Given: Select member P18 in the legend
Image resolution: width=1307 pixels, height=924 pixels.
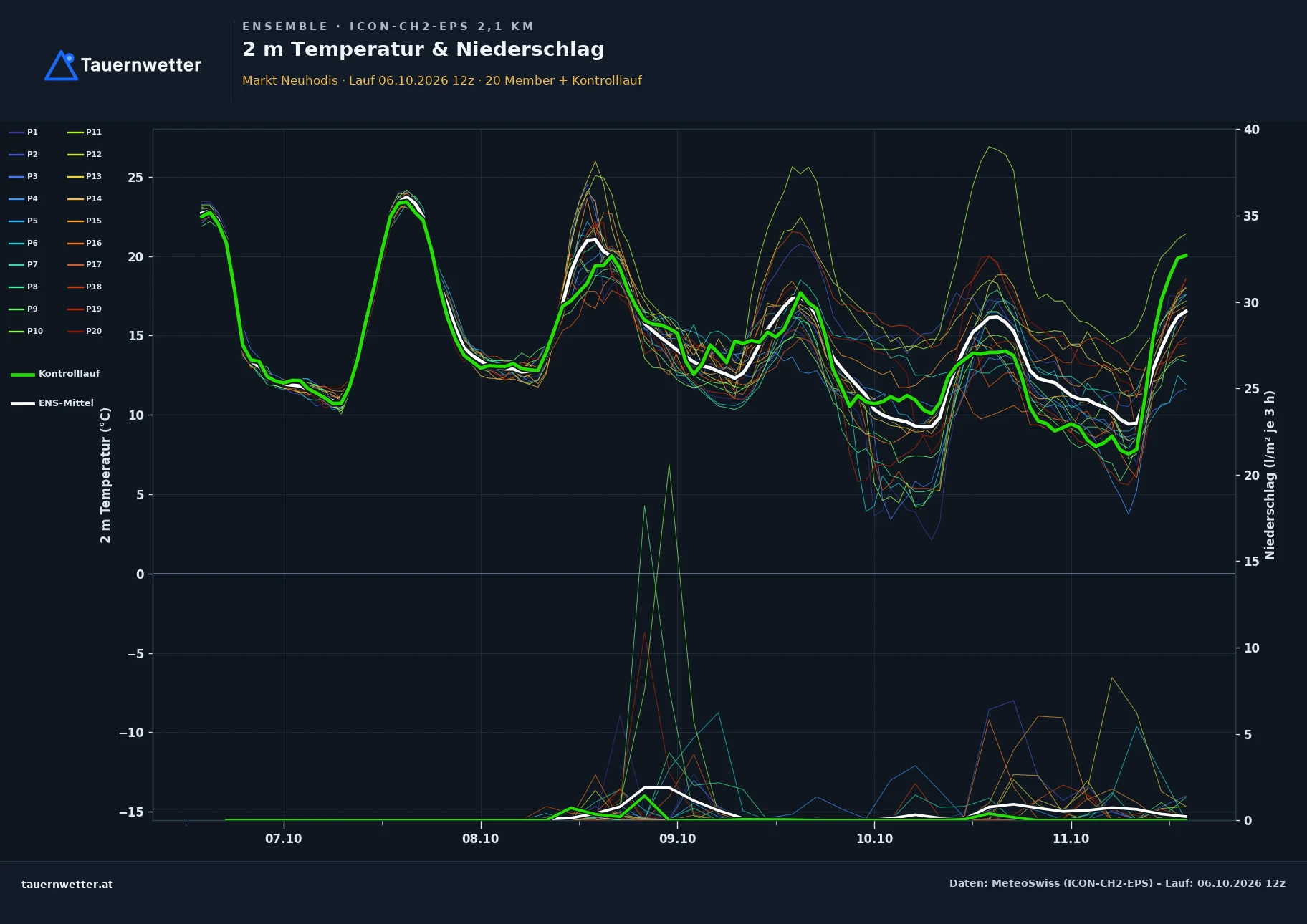Looking at the screenshot, I should click(x=85, y=287).
